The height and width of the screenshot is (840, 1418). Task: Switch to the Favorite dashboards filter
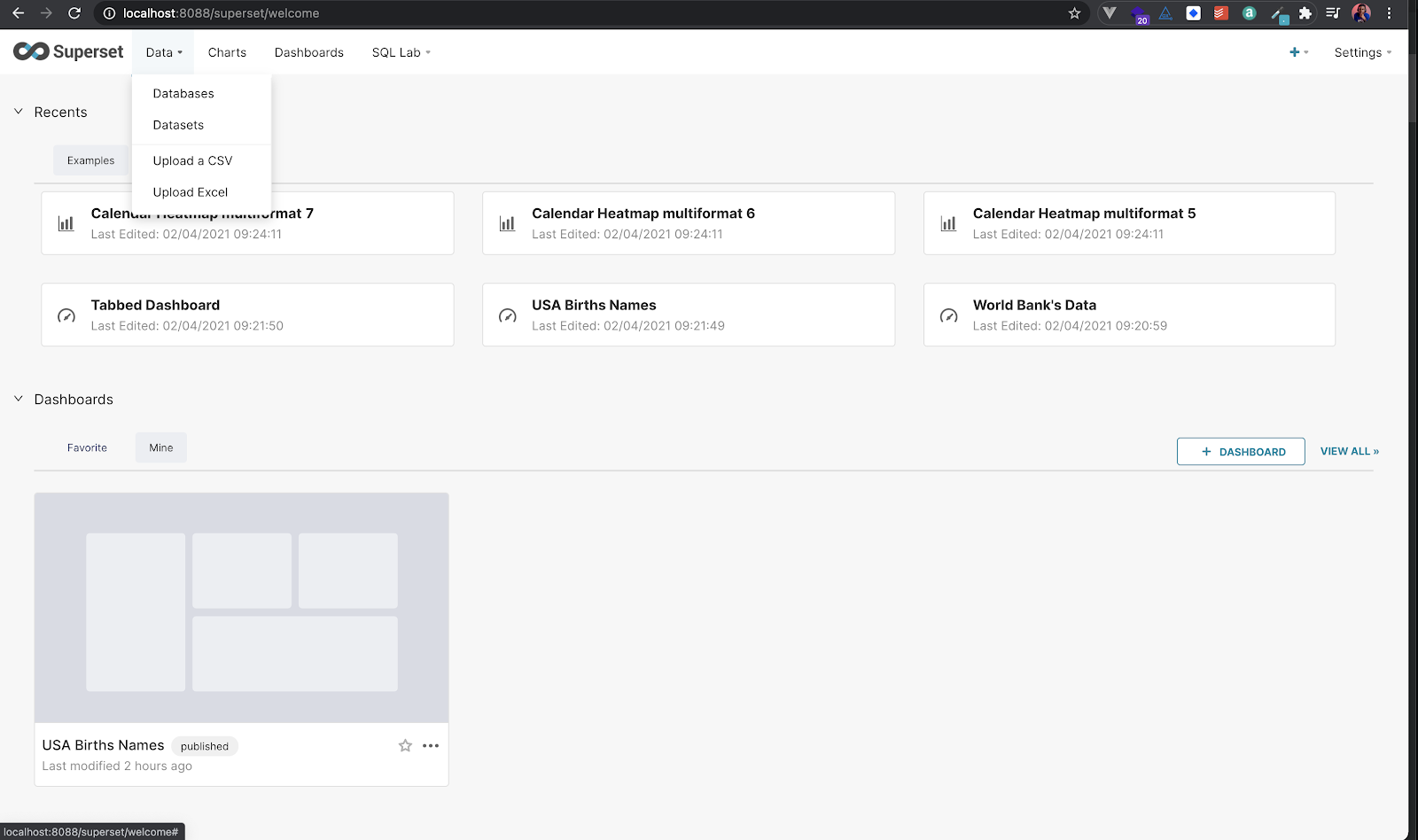click(x=87, y=447)
